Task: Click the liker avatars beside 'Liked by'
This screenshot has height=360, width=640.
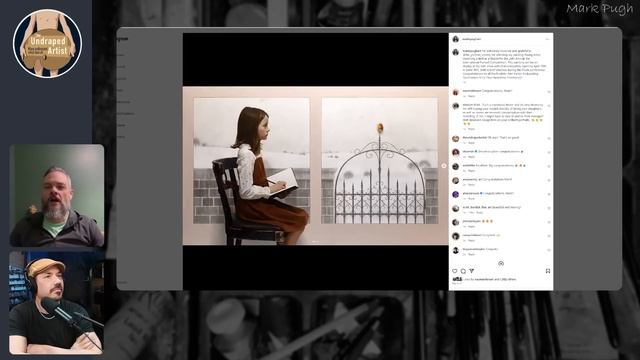Action: [x=457, y=280]
